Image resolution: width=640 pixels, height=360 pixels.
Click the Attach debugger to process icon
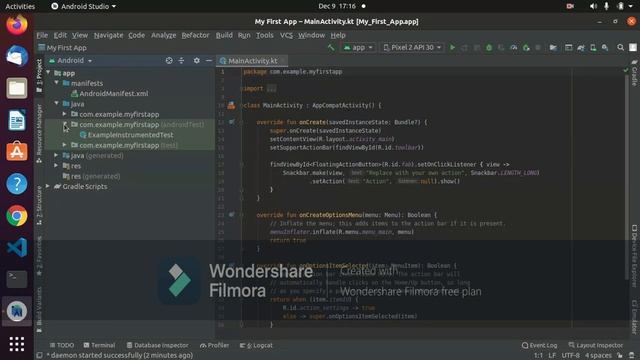coord(526,48)
